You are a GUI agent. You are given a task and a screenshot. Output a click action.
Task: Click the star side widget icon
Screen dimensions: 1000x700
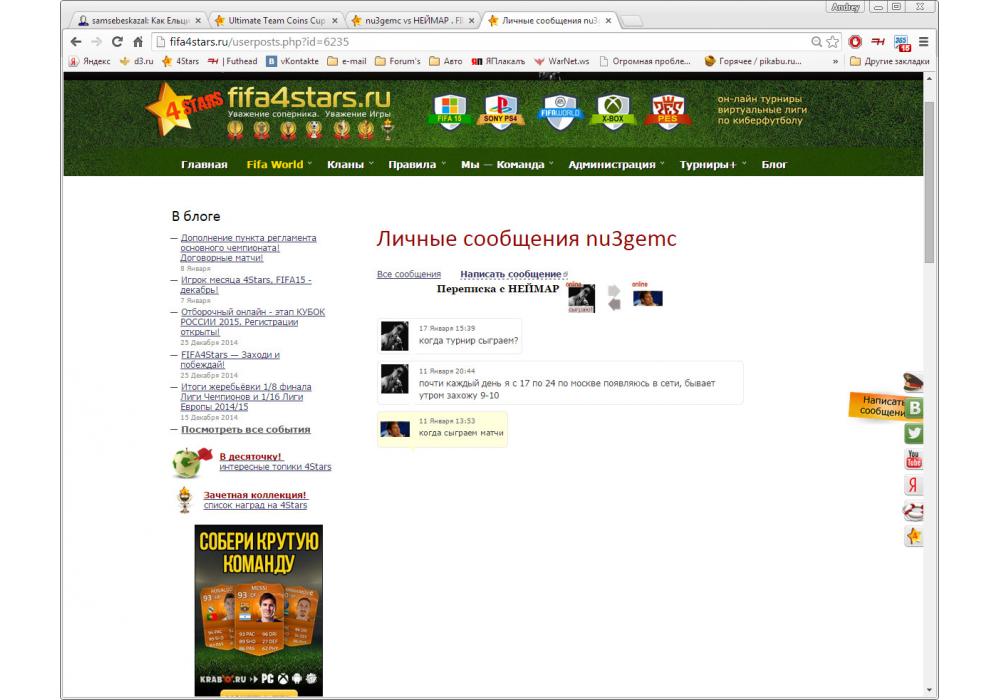click(x=914, y=537)
